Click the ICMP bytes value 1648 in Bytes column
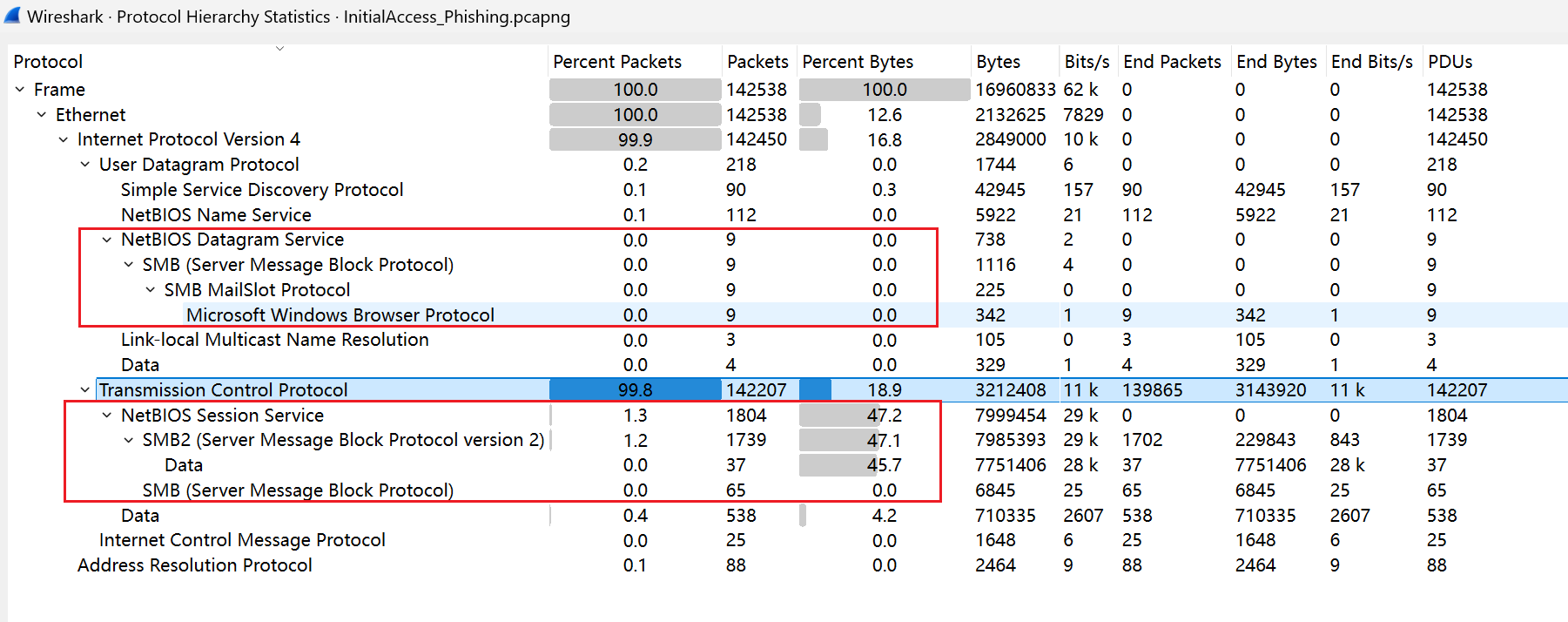 [995, 540]
